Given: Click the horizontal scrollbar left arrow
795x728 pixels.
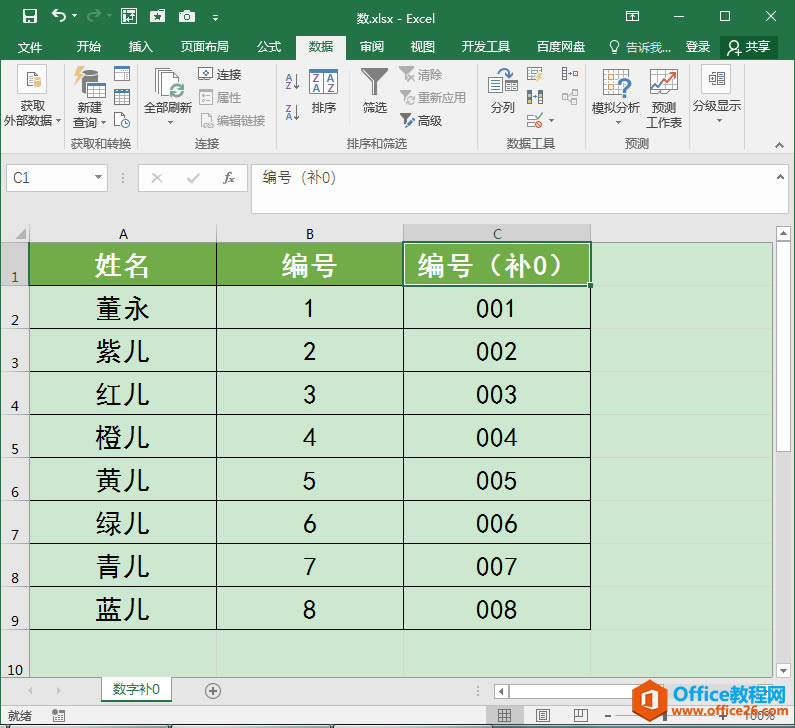Looking at the screenshot, I should click(x=501, y=691).
